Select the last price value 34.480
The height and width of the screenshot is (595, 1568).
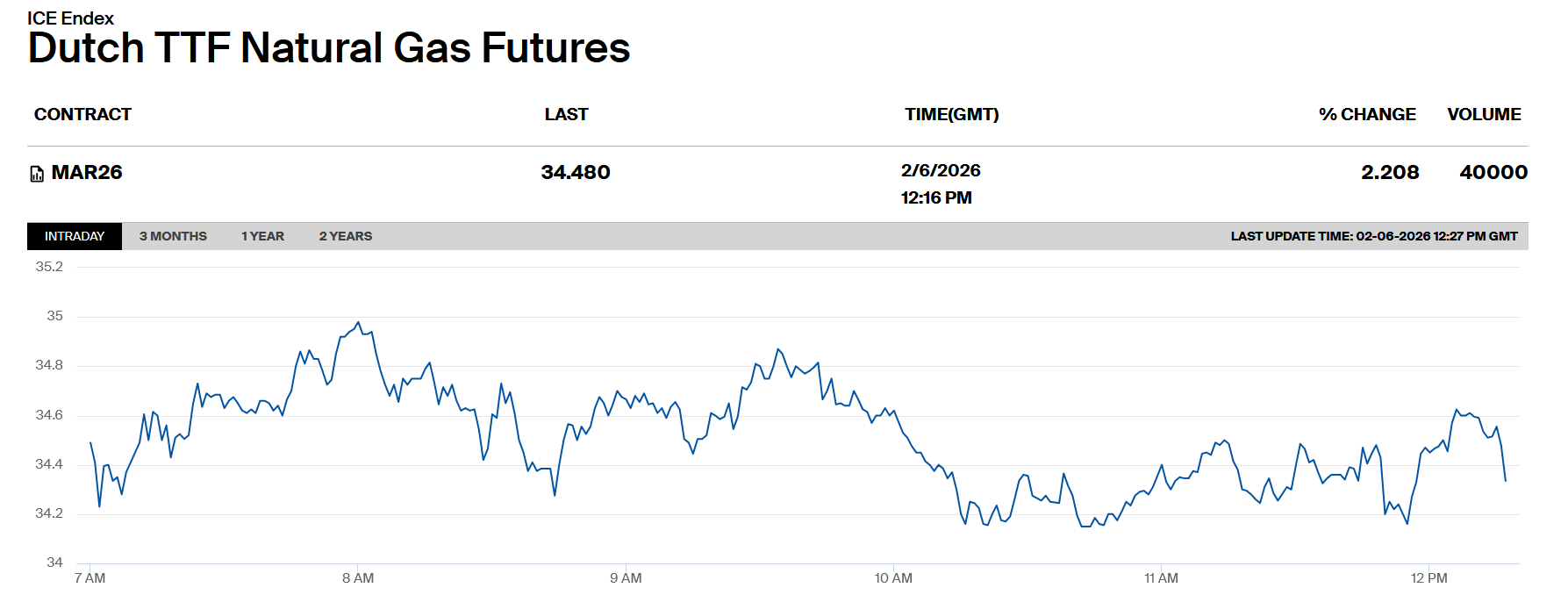tap(575, 172)
